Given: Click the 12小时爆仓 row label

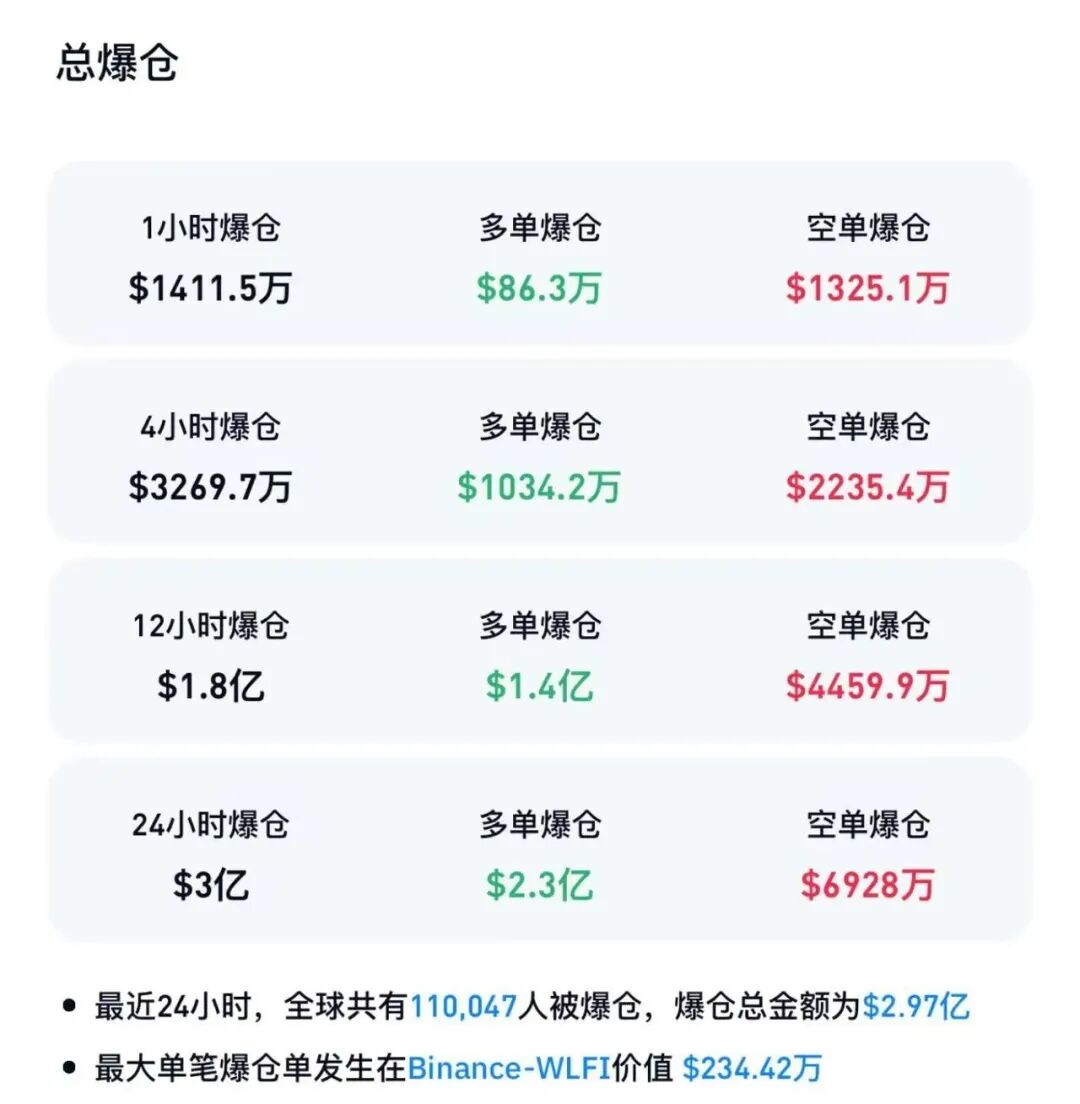Looking at the screenshot, I should click(210, 626).
